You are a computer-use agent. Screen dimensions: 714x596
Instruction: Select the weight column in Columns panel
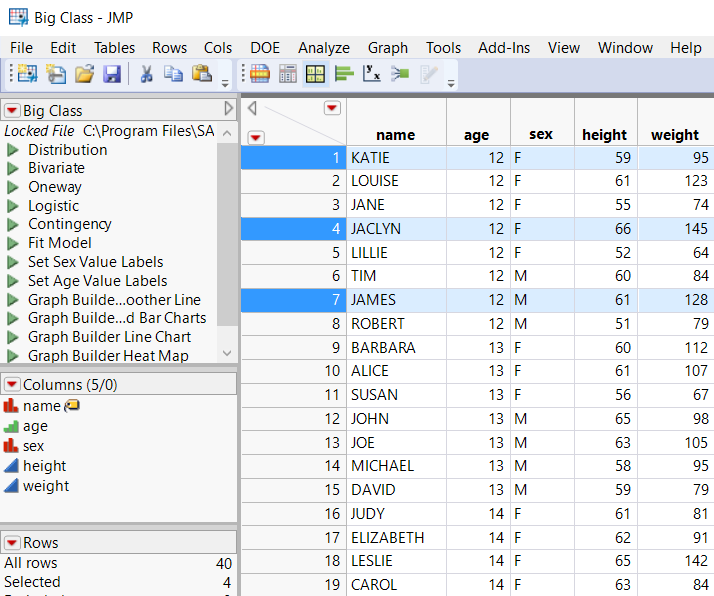(46, 486)
